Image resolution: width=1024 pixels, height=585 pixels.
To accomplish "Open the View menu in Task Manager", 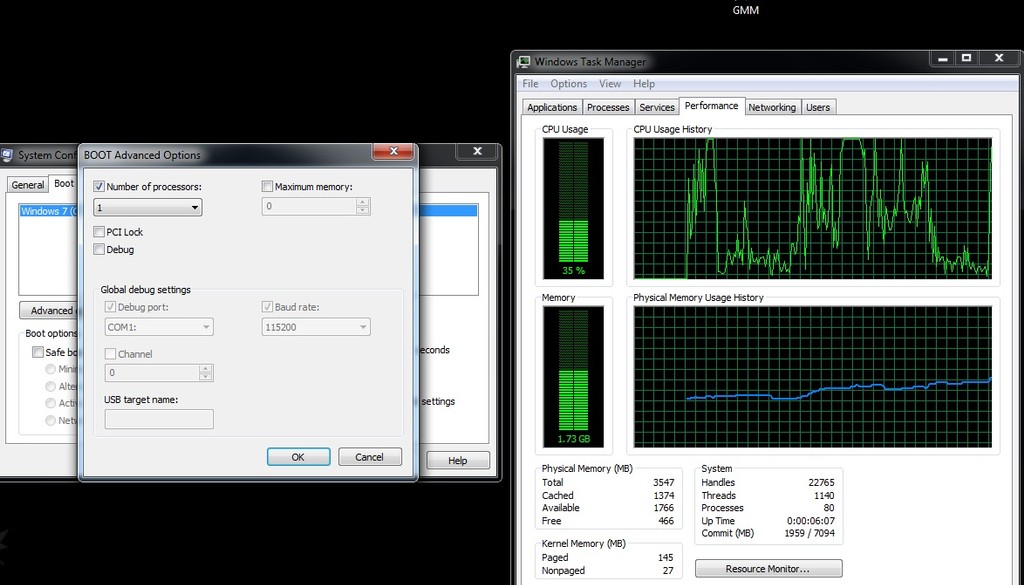I will [610, 84].
